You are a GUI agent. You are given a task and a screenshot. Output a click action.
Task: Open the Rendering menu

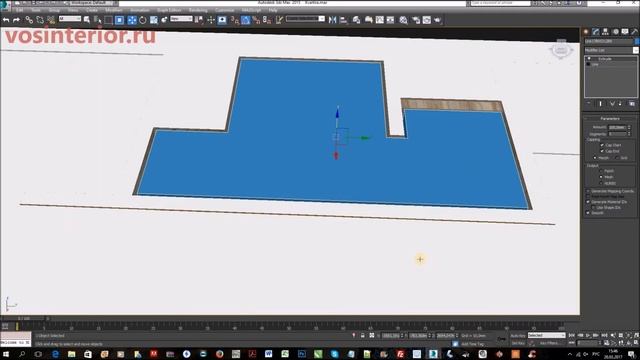point(198,10)
